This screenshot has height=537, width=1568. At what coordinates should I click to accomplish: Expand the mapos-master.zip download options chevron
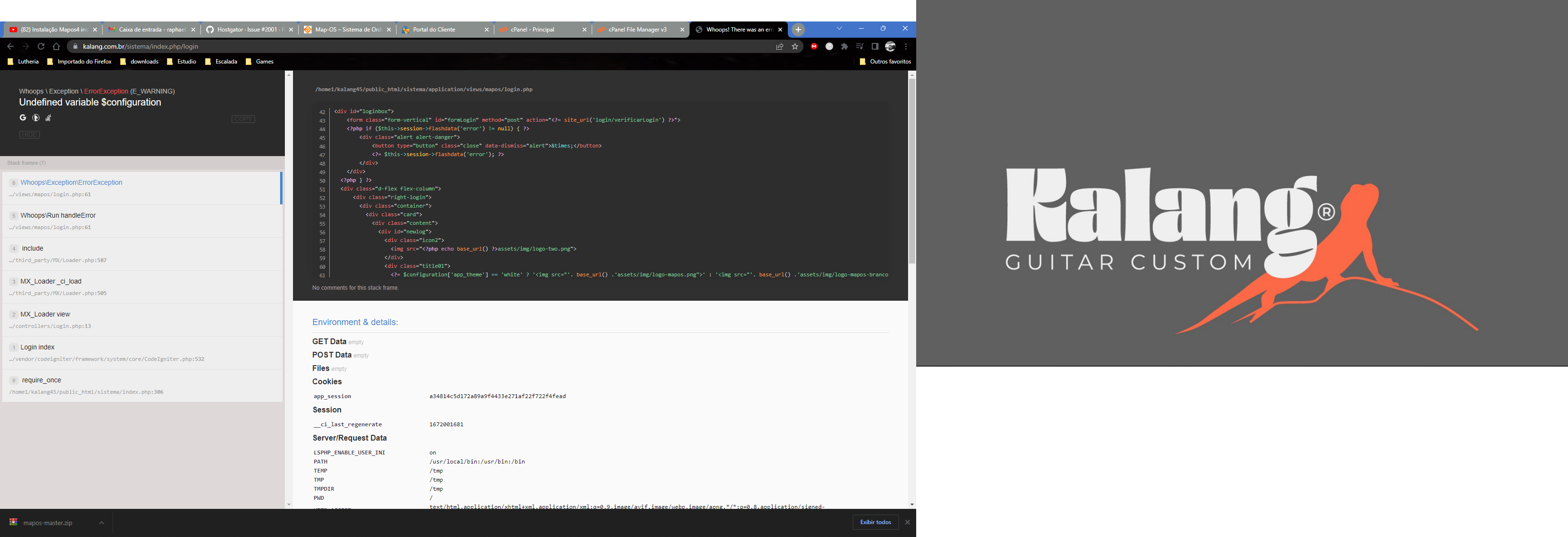click(x=101, y=522)
